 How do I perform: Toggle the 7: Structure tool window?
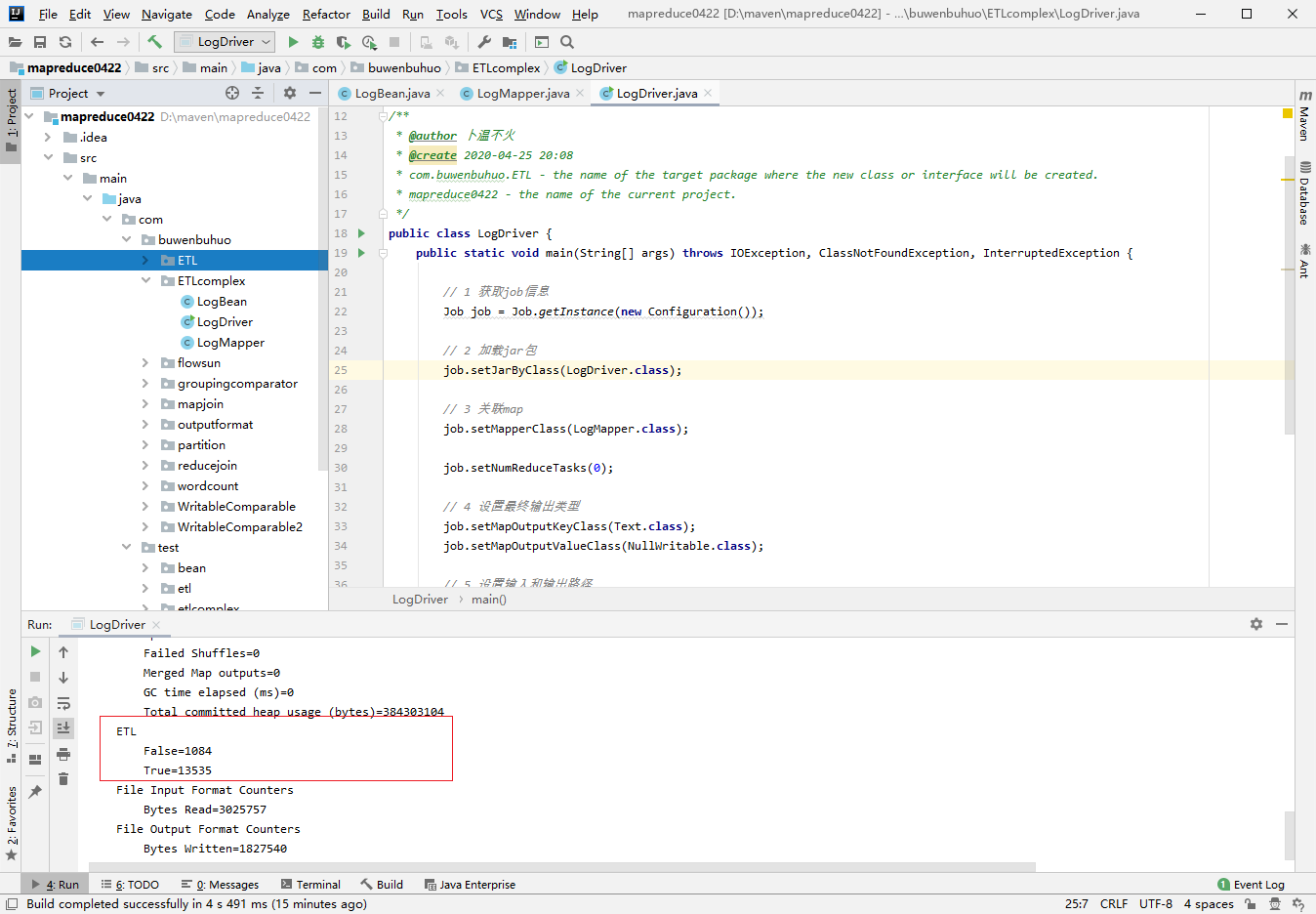[x=11, y=727]
